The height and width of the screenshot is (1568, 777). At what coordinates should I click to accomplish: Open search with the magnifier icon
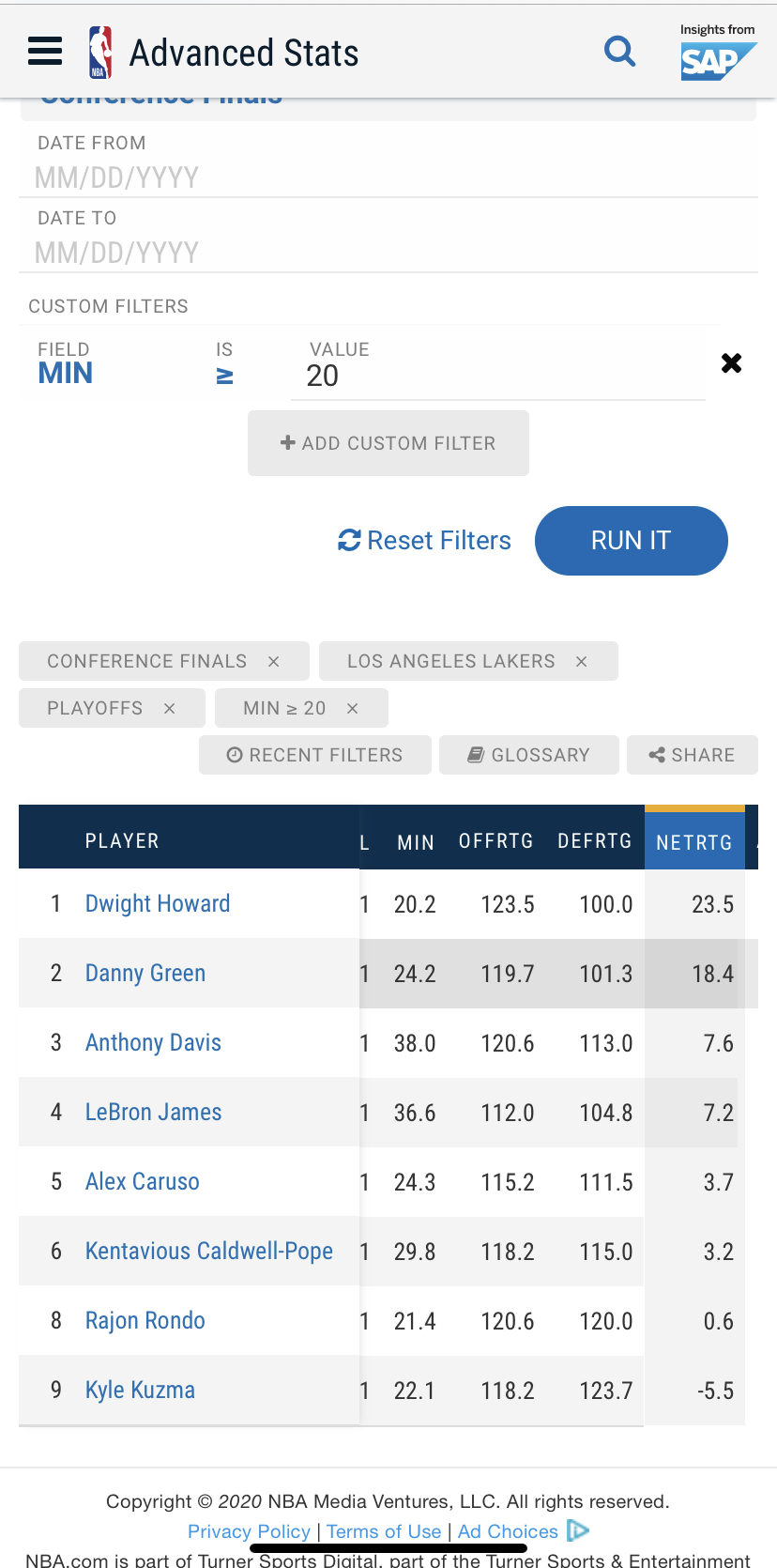[619, 51]
